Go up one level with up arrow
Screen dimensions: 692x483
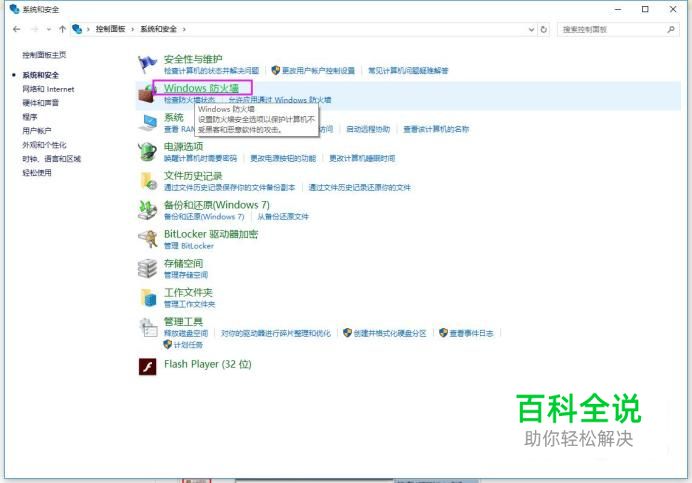click(x=62, y=29)
